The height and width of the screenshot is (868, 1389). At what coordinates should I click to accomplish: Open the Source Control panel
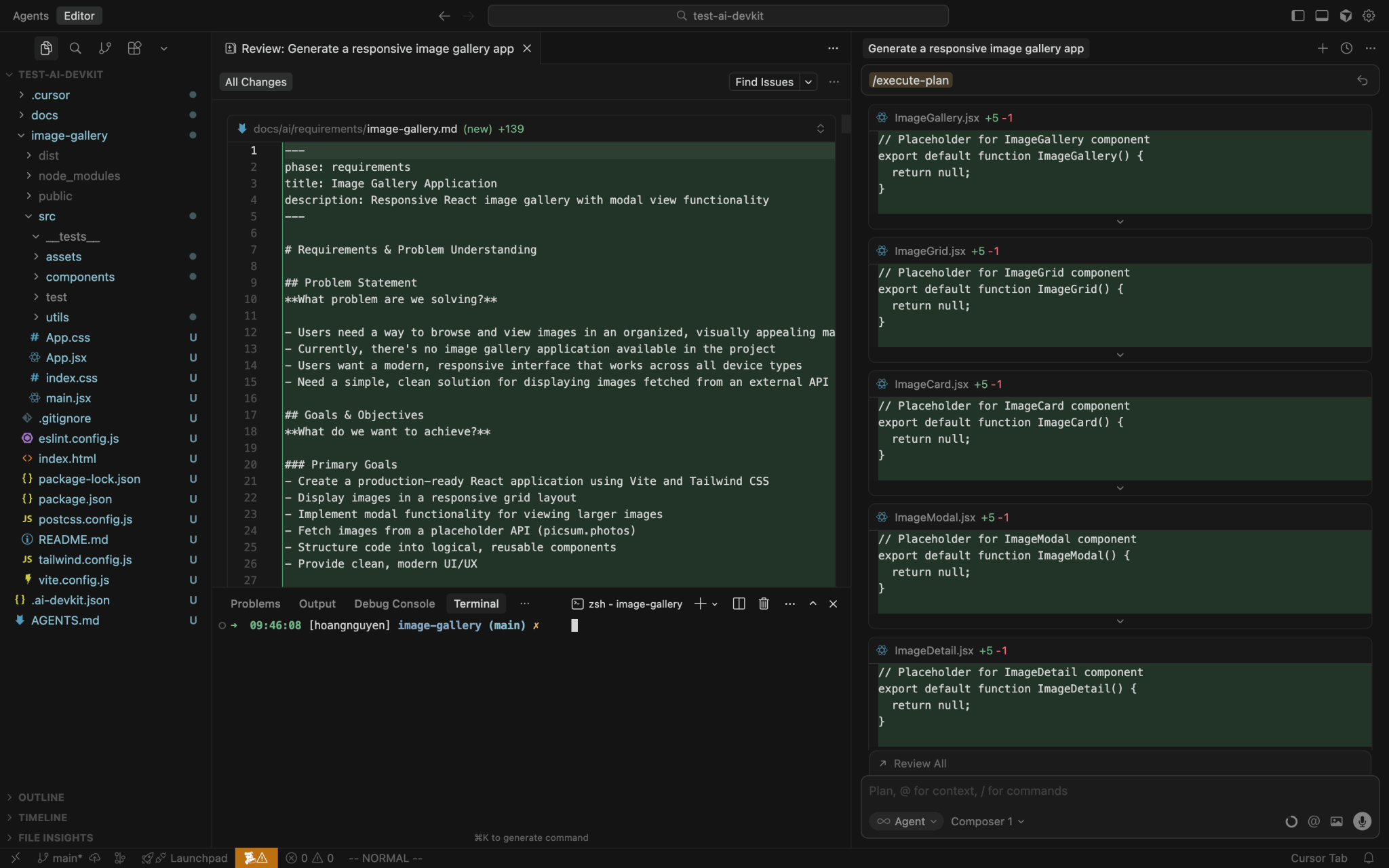click(104, 48)
